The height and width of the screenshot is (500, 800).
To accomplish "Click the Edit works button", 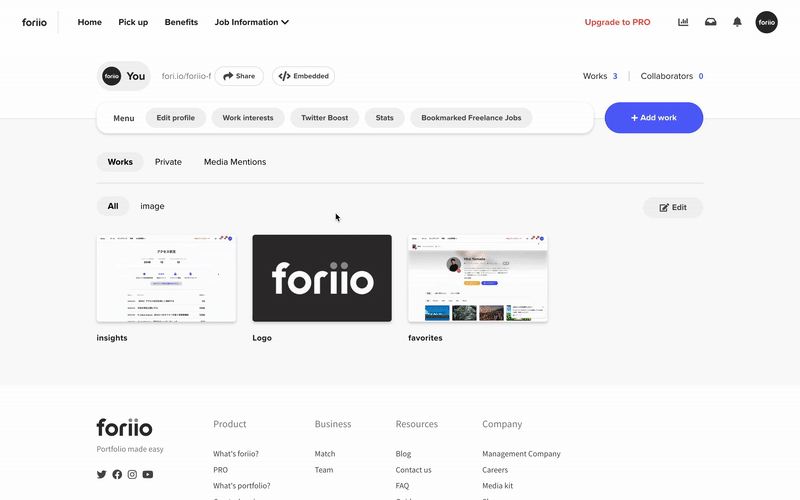I will click(673, 207).
